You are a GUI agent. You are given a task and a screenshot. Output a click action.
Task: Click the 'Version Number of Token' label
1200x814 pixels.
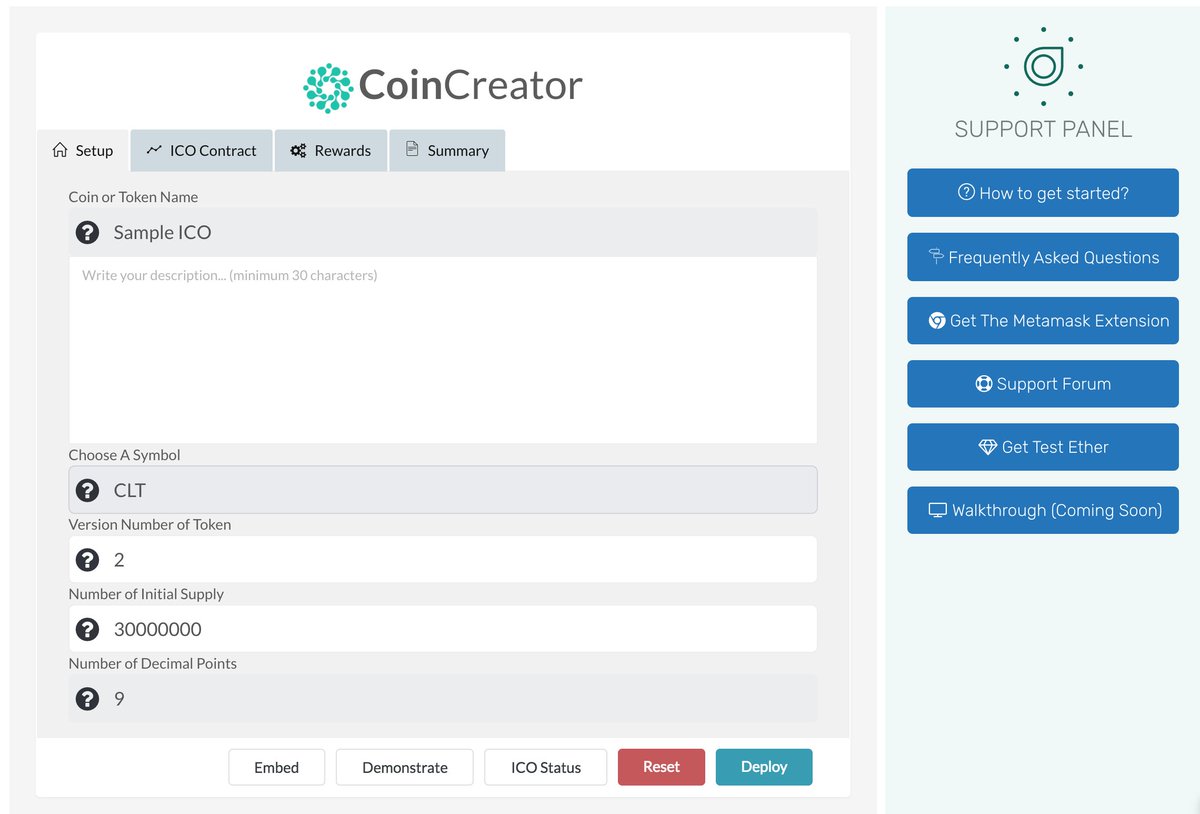point(149,524)
